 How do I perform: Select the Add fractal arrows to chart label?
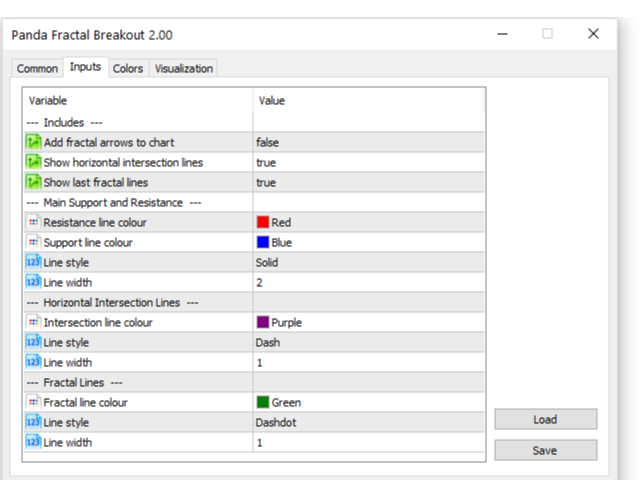click(x=109, y=142)
